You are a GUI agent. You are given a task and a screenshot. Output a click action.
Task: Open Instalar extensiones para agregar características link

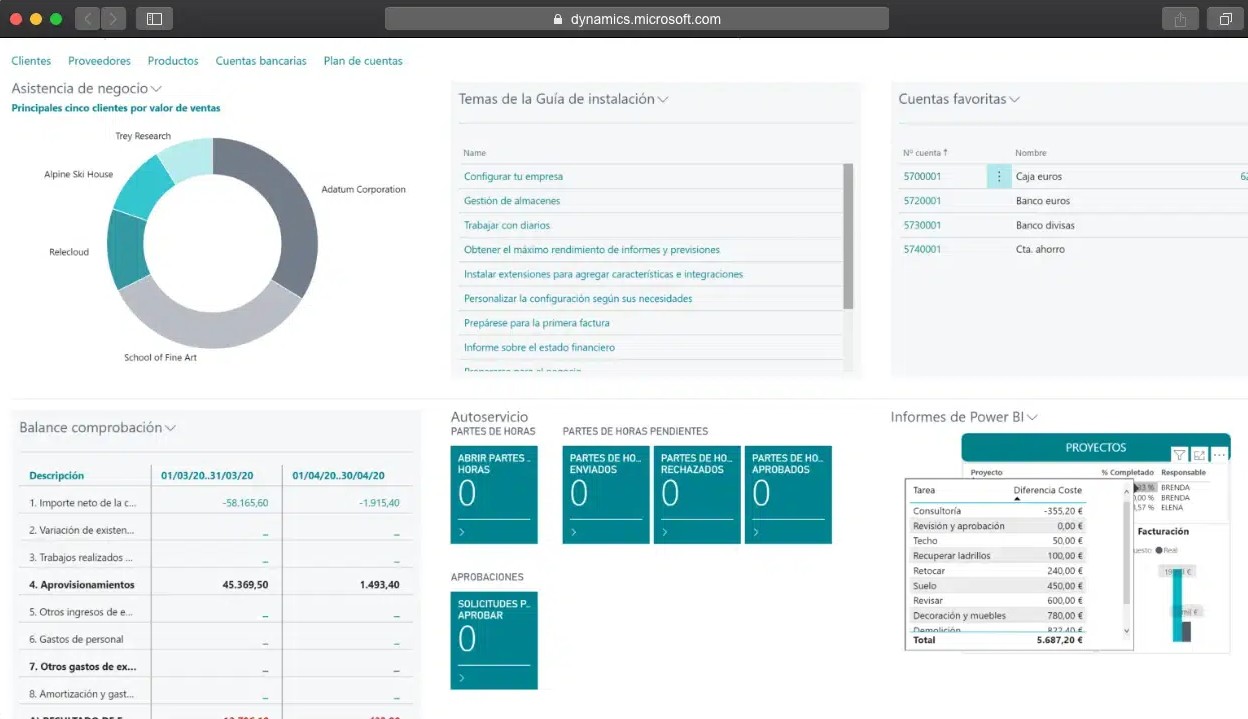[x=603, y=274]
